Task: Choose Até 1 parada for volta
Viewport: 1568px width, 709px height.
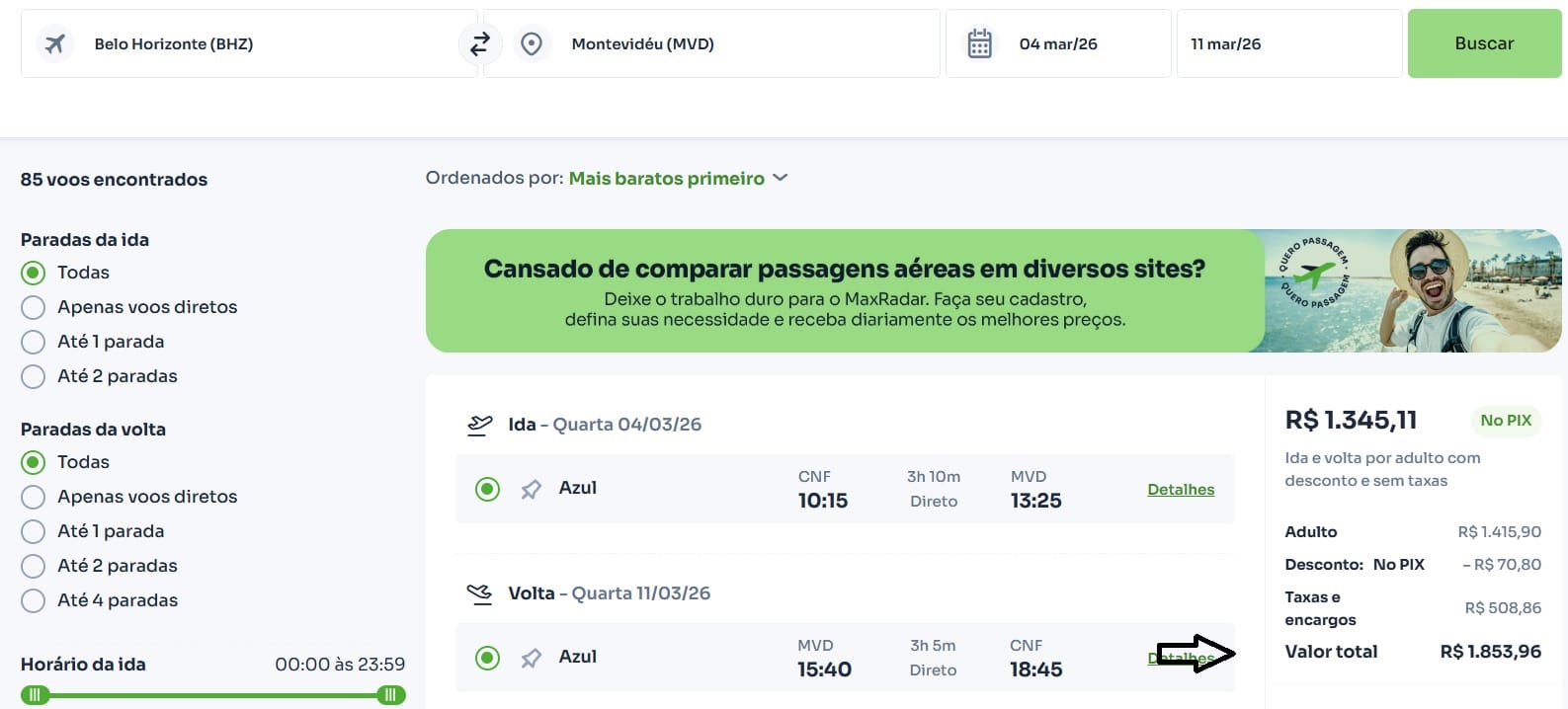Action: coord(34,531)
